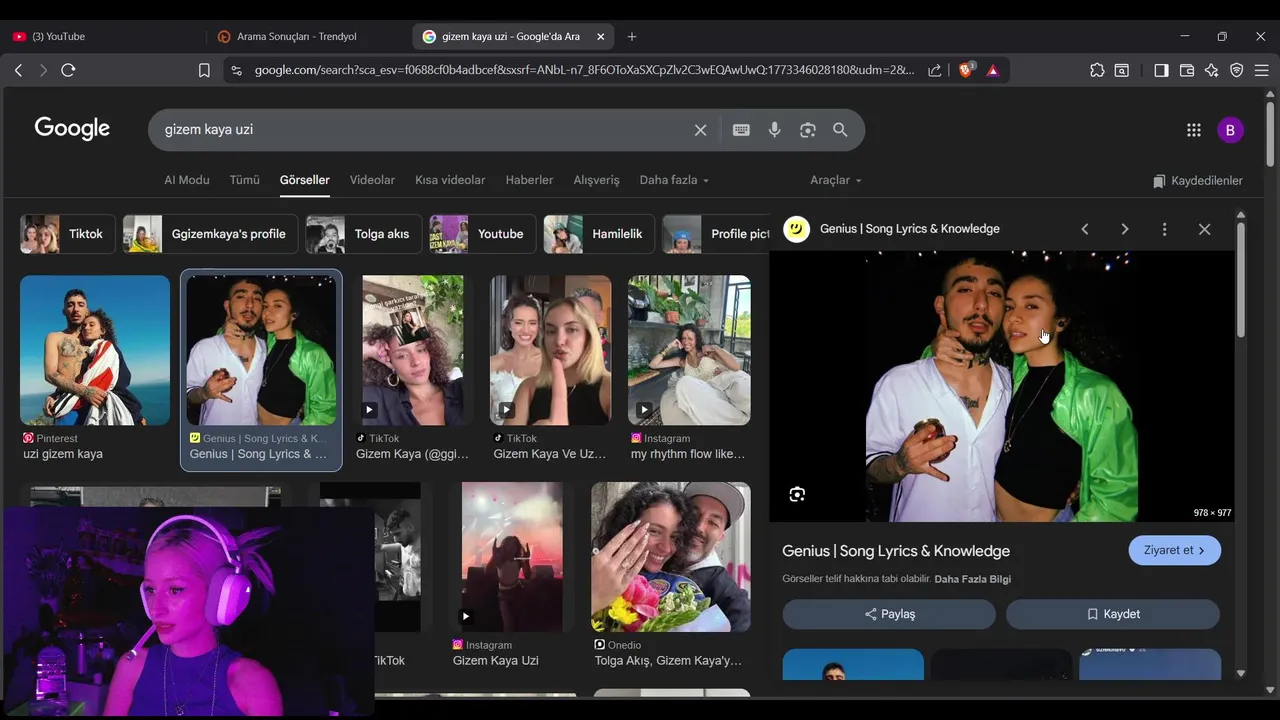Open Genius Song Lyrics & Knowledge title link
The width and height of the screenshot is (1280, 720).
[896, 551]
